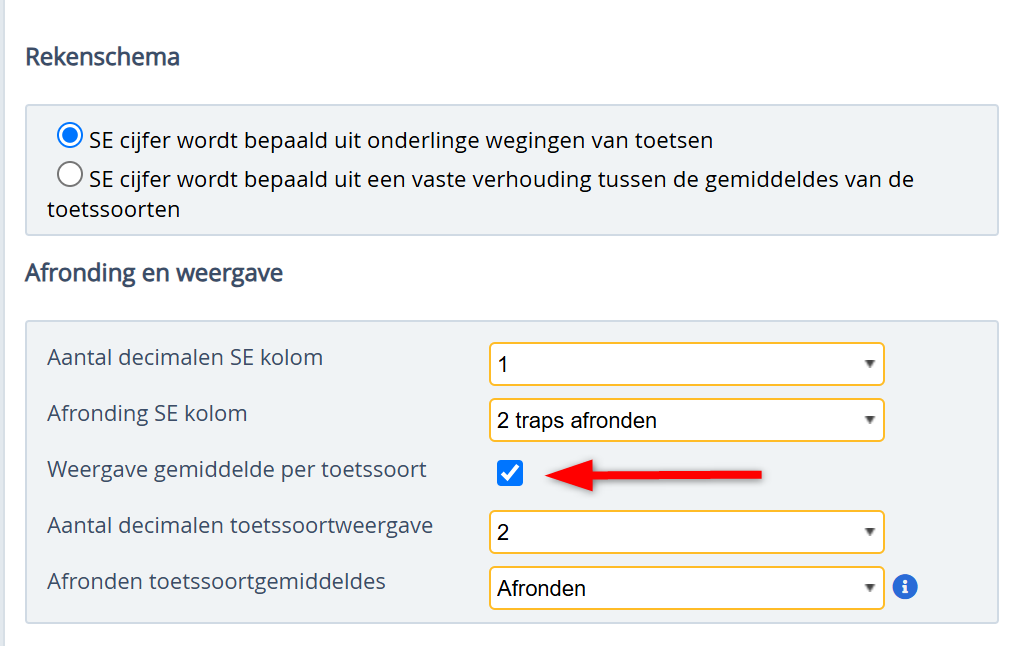Screen dimensions: 1010x646
Task: Click the Rekenschema section heading
Action: coord(102,57)
